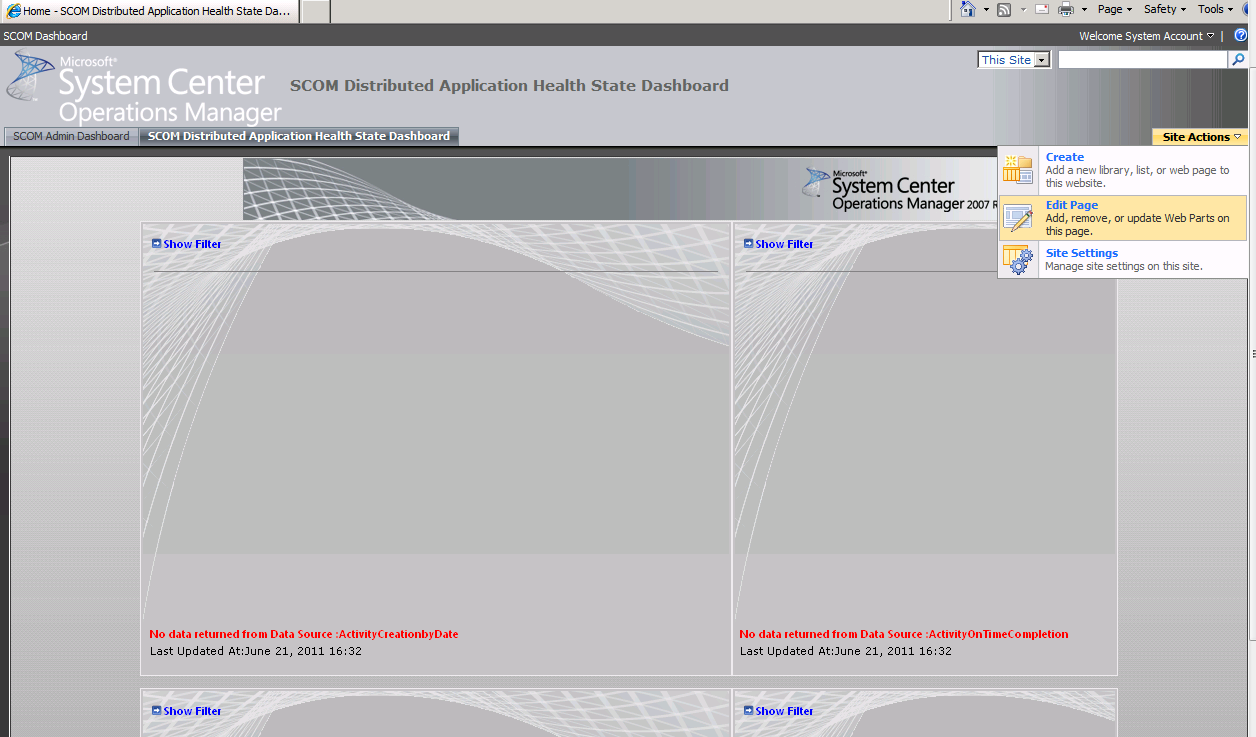Click the Create menu icon in Site Actions
This screenshot has width=1256, height=737.
coord(1018,170)
